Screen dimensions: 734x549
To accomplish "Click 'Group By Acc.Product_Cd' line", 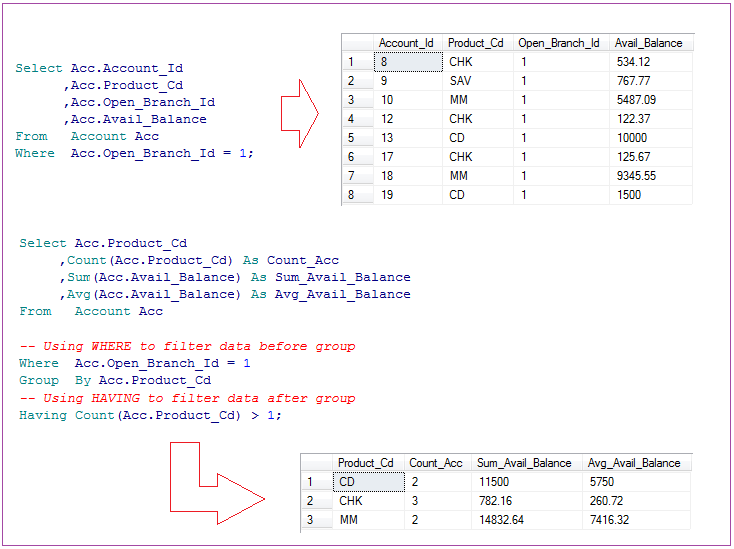I will pos(115,381).
